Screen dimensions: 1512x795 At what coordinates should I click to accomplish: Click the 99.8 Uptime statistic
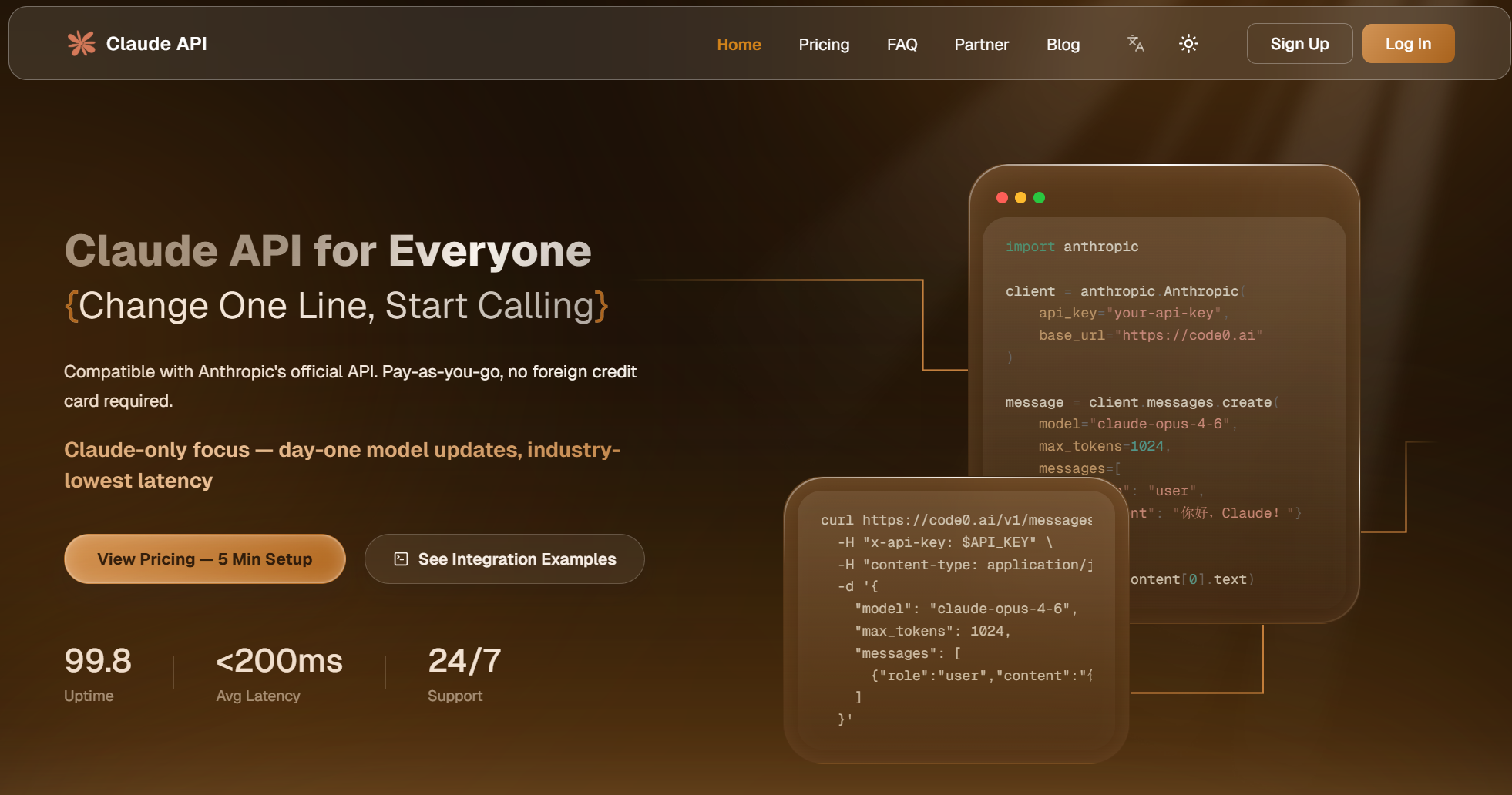pos(98,674)
